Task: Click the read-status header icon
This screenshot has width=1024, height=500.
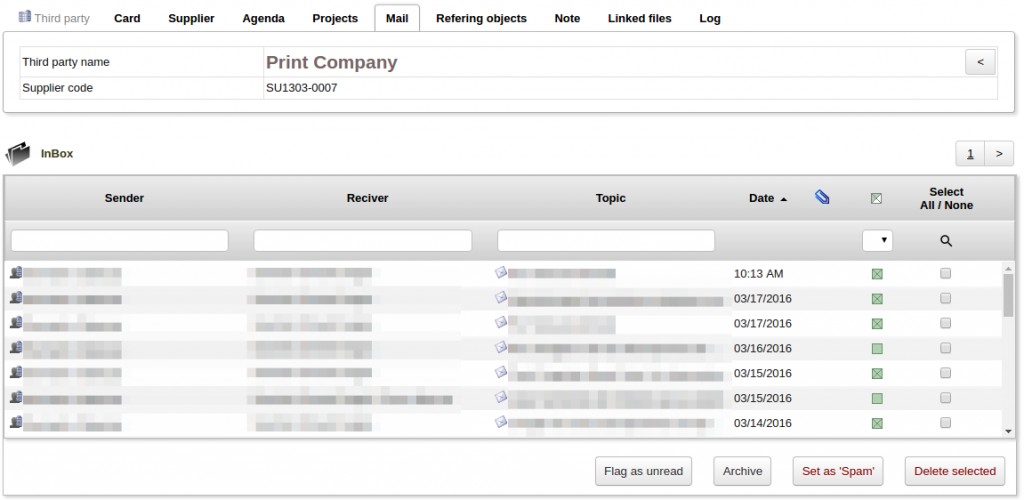Action: 877,199
